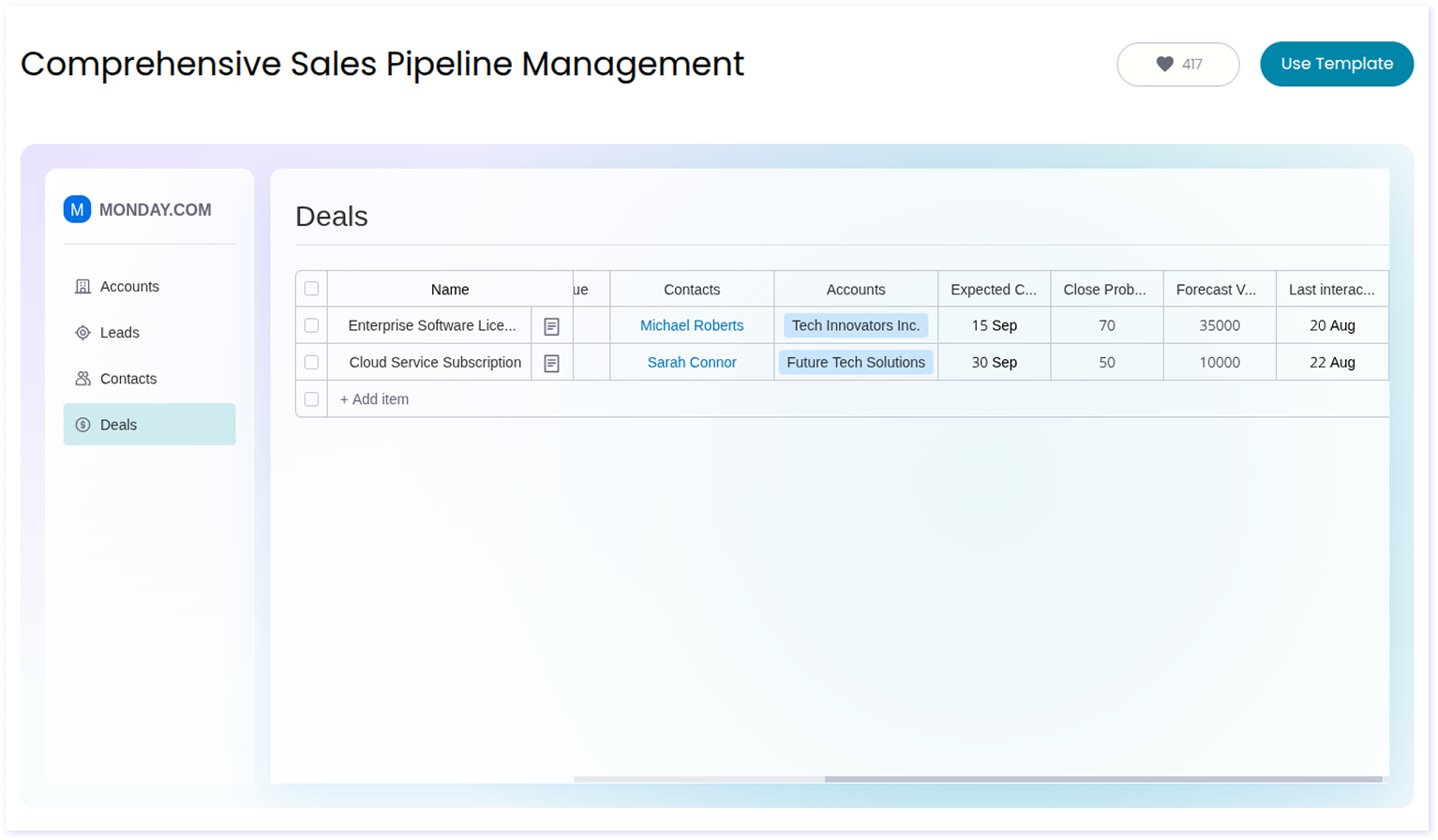Click the Accounts building icon in the sidebar
Screen dimensions: 1438x840
[82, 287]
